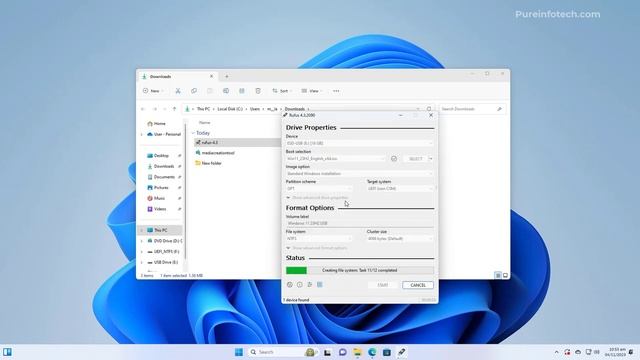
Task: Select the New folder item
Action: [211, 163]
